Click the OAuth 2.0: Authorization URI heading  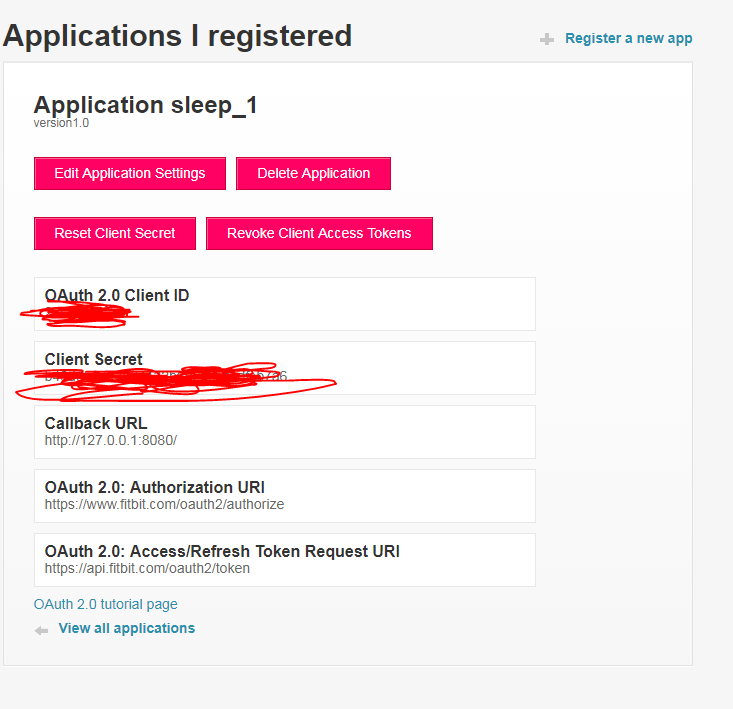click(x=155, y=487)
